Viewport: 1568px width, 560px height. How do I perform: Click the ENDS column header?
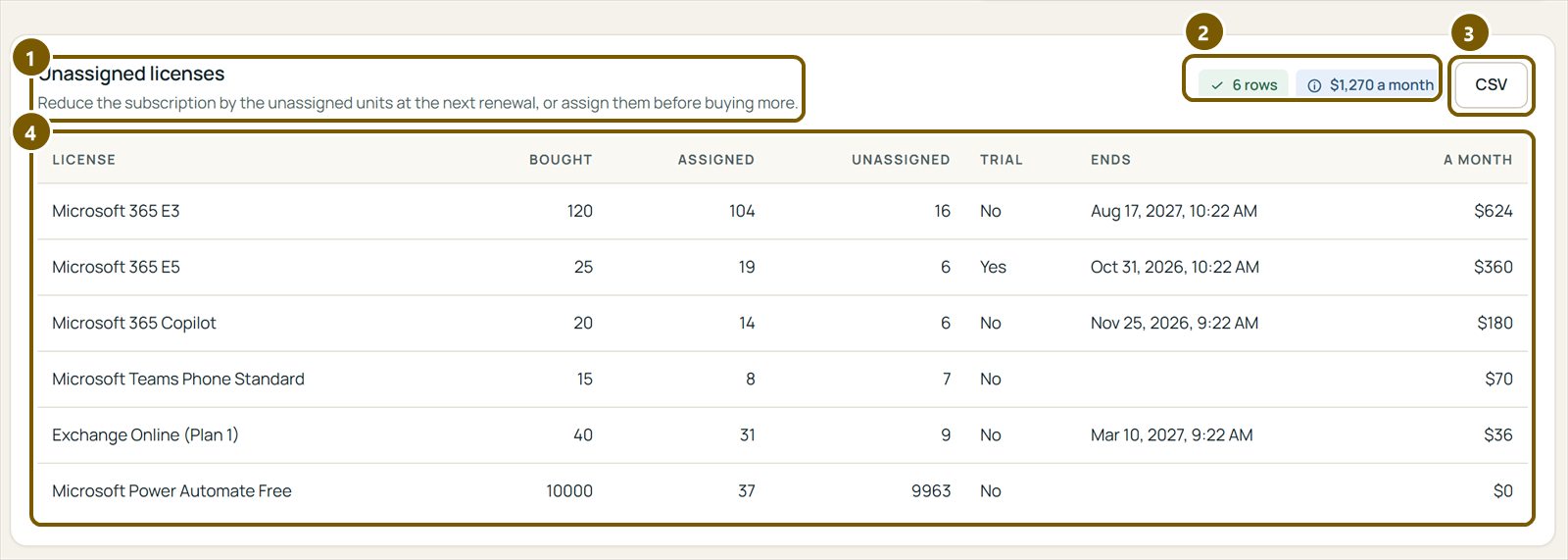click(1110, 160)
